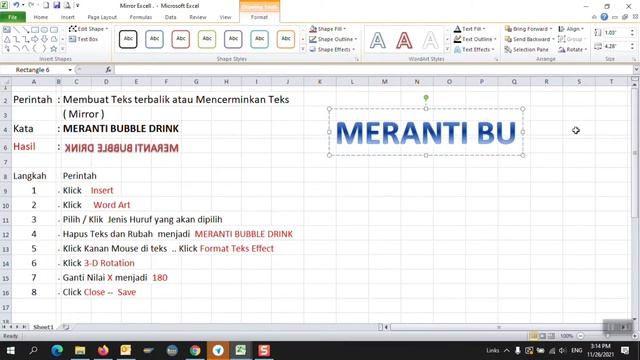Open the Insert ribbon tab
Screen dimensions: 640x360
coord(67,17)
